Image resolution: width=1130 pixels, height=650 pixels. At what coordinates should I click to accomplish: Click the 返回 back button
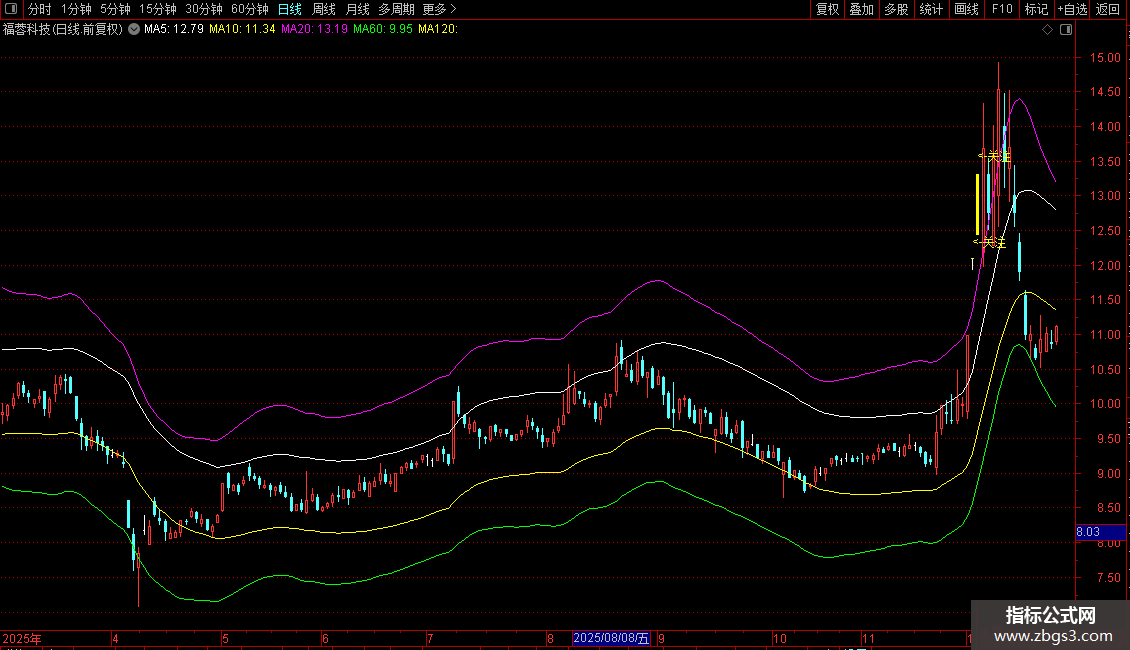1108,9
